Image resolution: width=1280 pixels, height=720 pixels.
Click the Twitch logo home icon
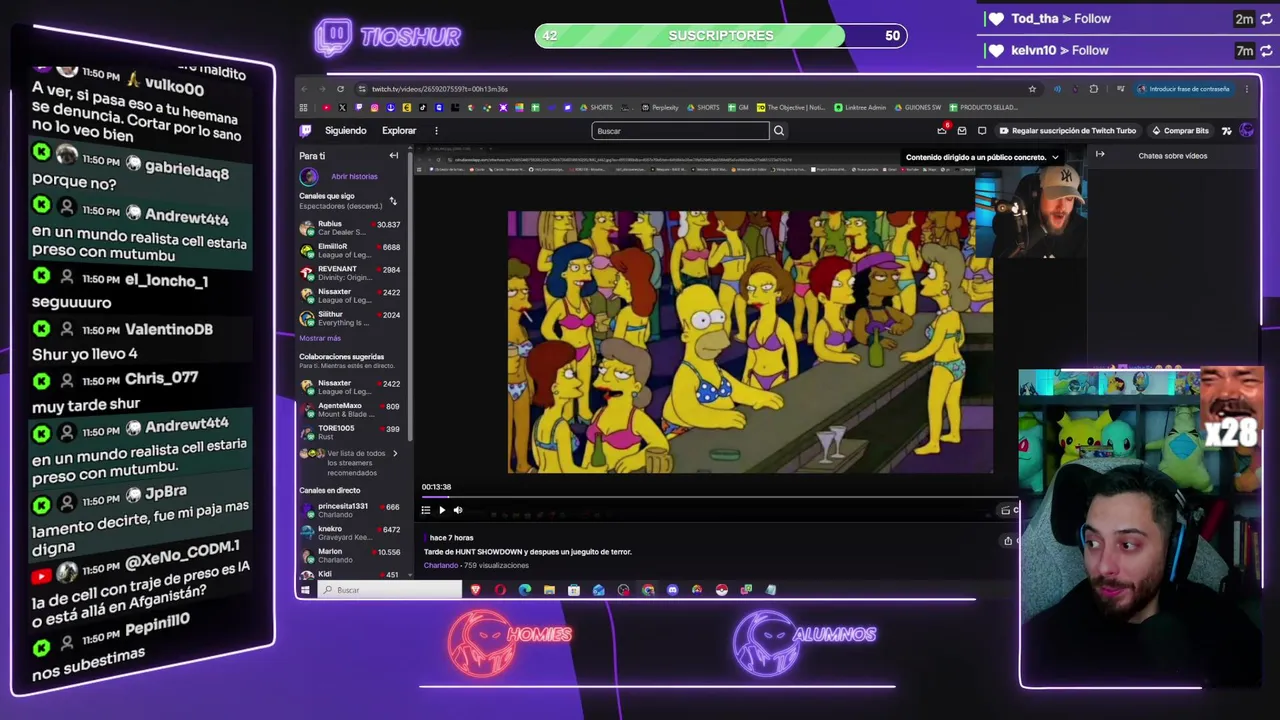(306, 130)
